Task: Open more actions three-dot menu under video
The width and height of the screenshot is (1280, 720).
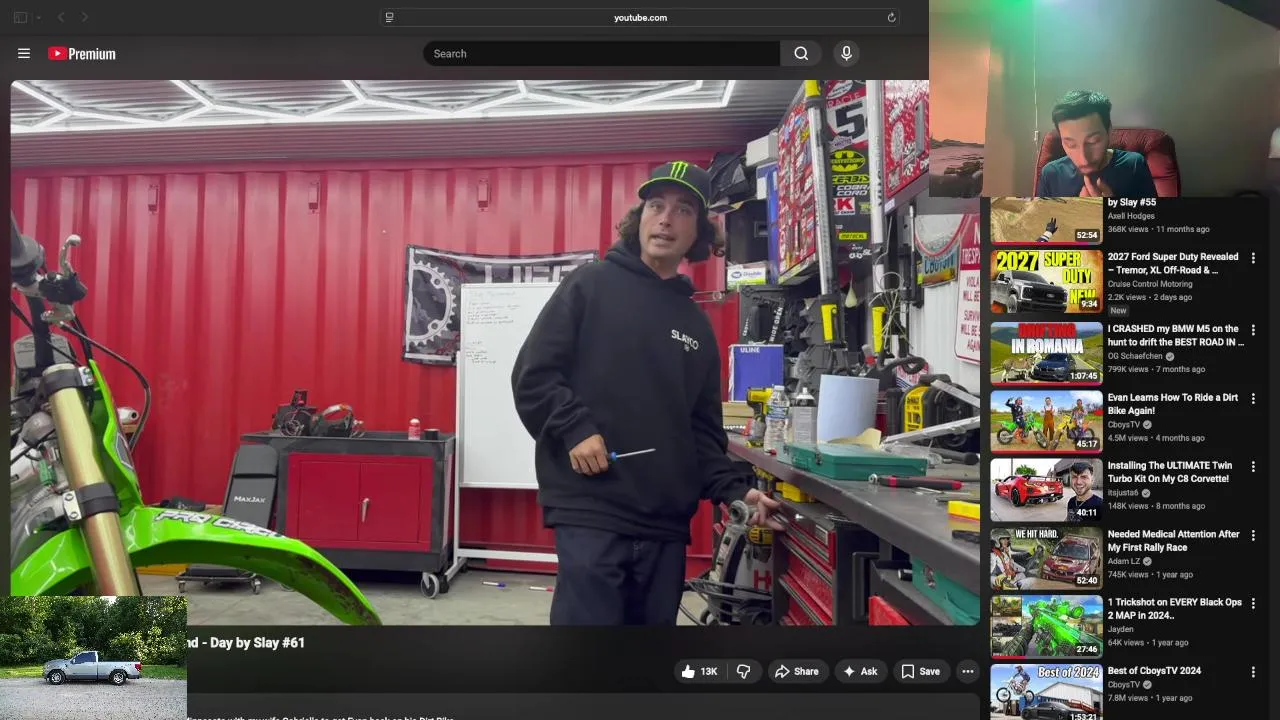Action: point(967,672)
